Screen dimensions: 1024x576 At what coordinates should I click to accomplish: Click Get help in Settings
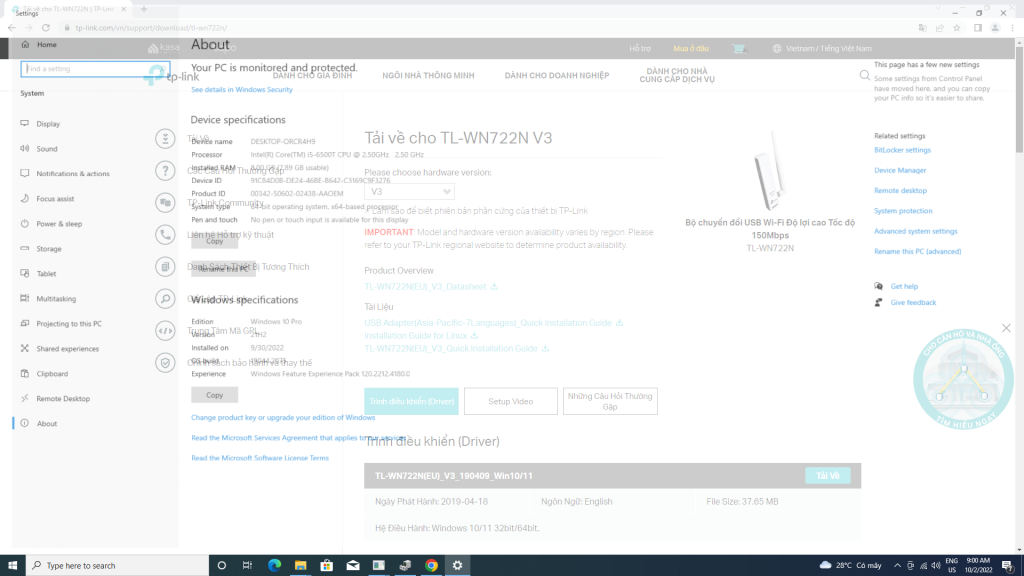pyautogui.click(x=904, y=286)
